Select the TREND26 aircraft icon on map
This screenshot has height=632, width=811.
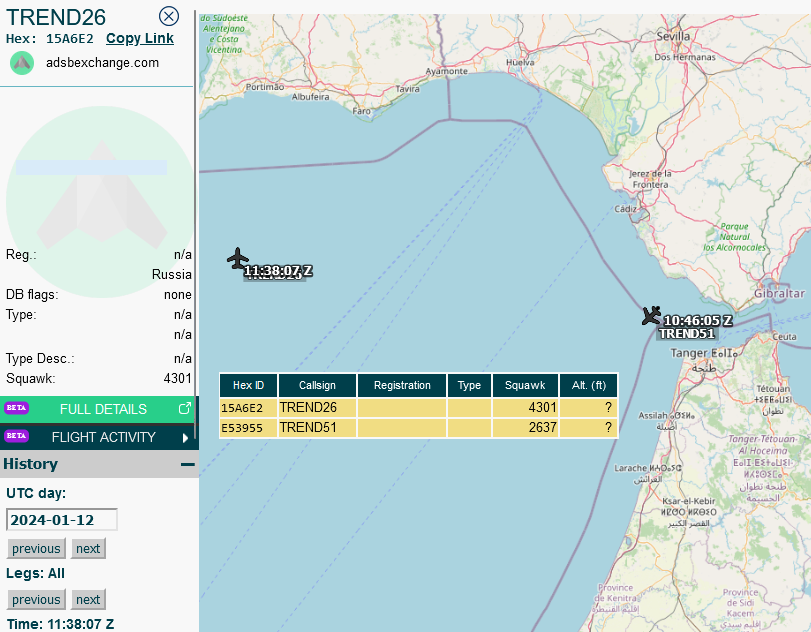pyautogui.click(x=237, y=259)
